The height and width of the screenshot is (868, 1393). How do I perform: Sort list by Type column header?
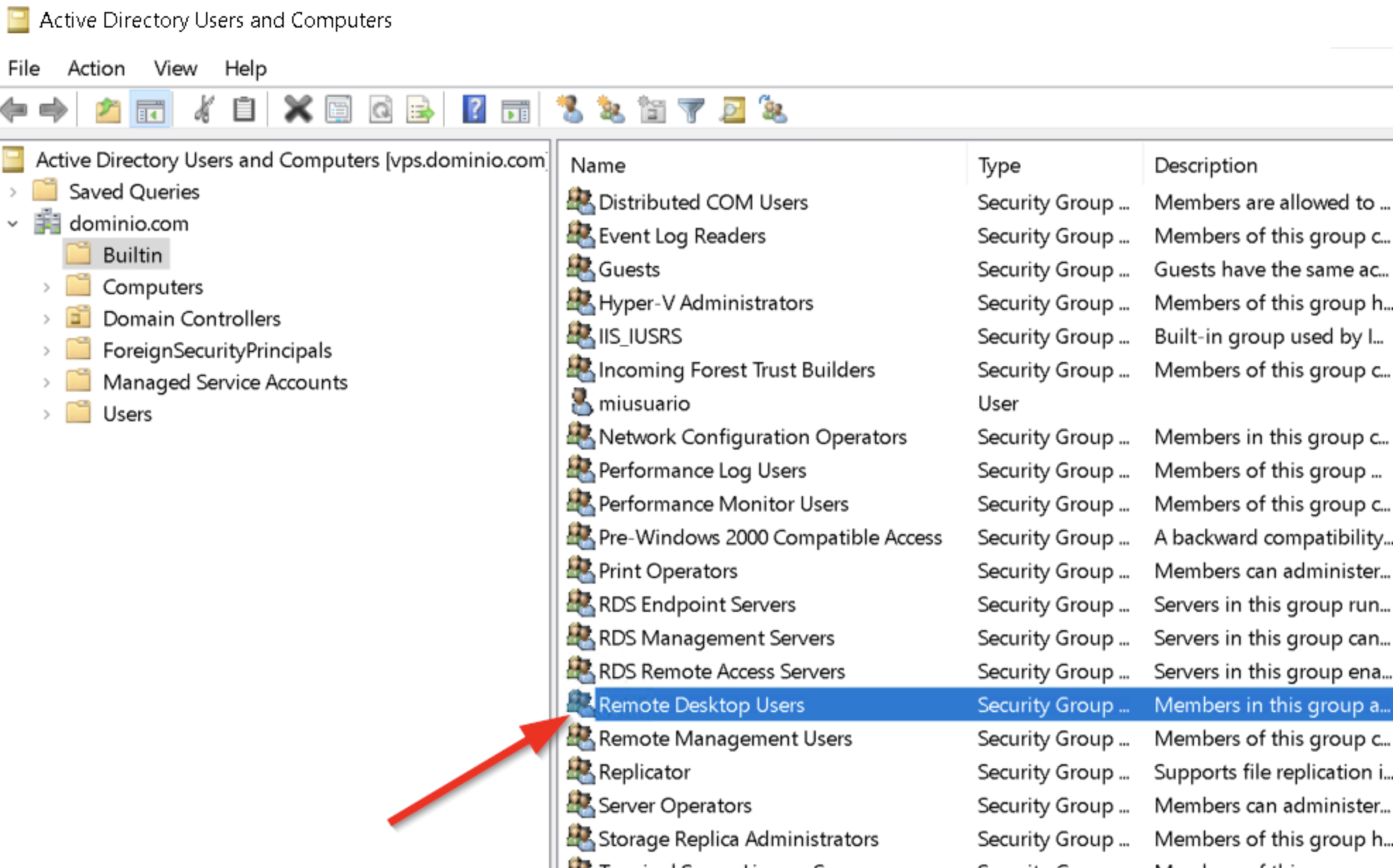(999, 165)
